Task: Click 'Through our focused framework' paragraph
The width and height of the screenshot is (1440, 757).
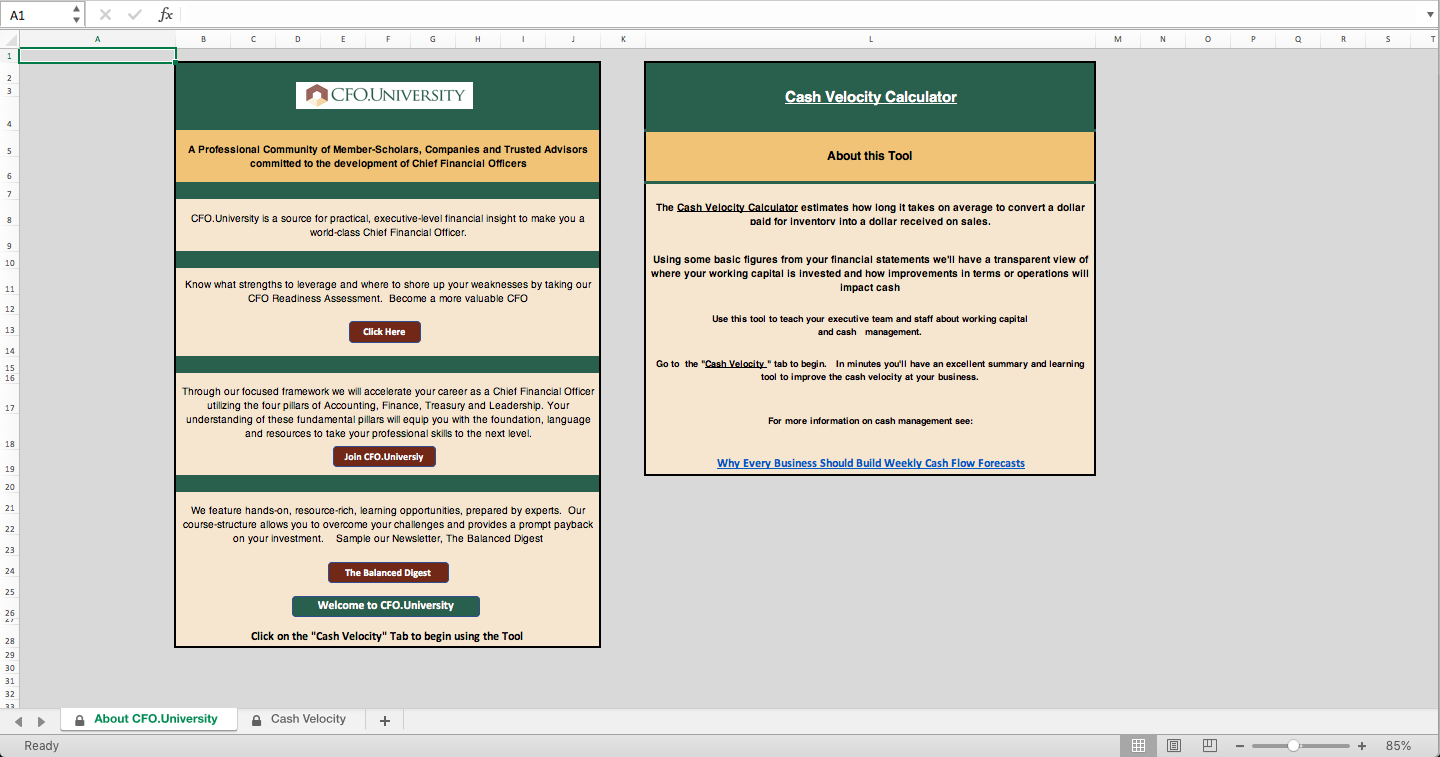Action: coord(388,412)
